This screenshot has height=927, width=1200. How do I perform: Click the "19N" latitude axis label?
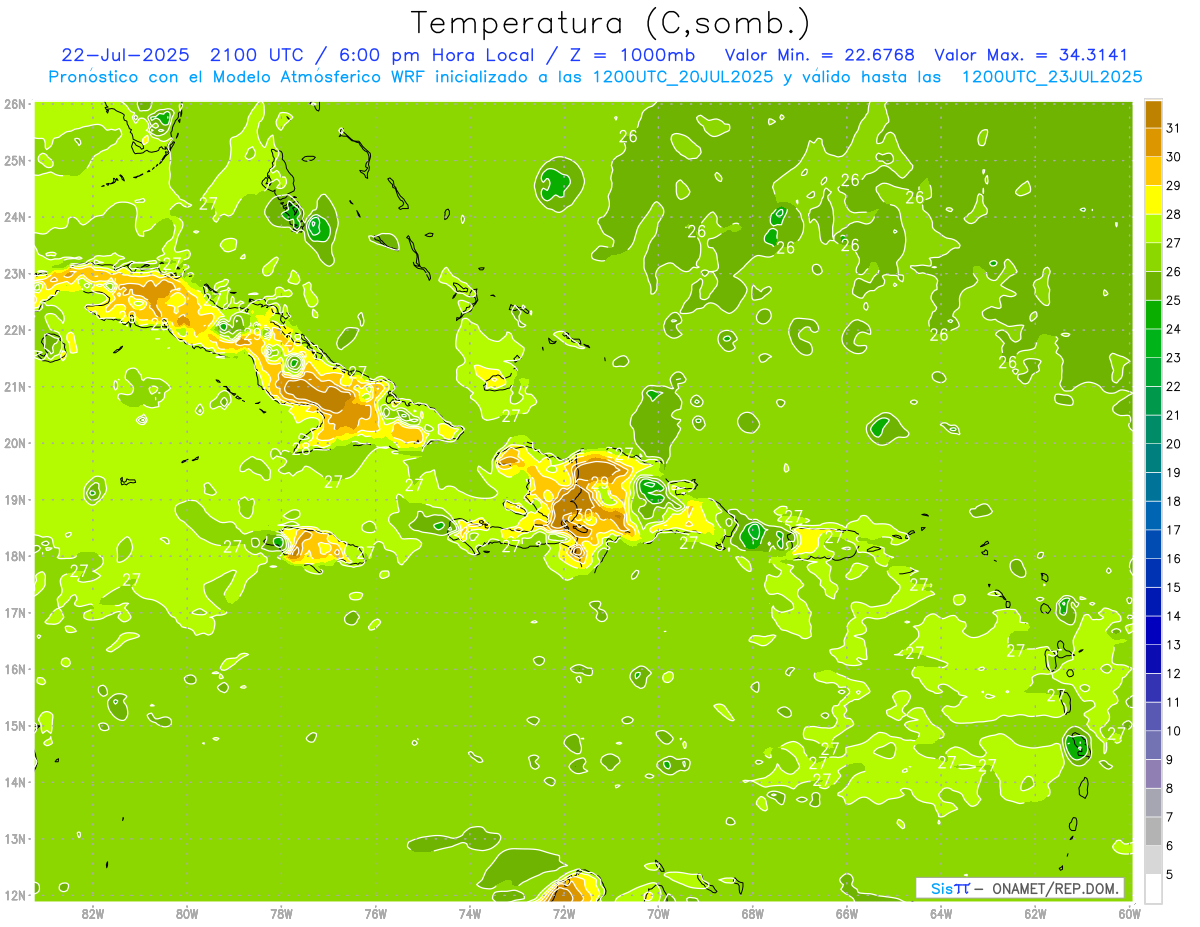click(x=16, y=500)
